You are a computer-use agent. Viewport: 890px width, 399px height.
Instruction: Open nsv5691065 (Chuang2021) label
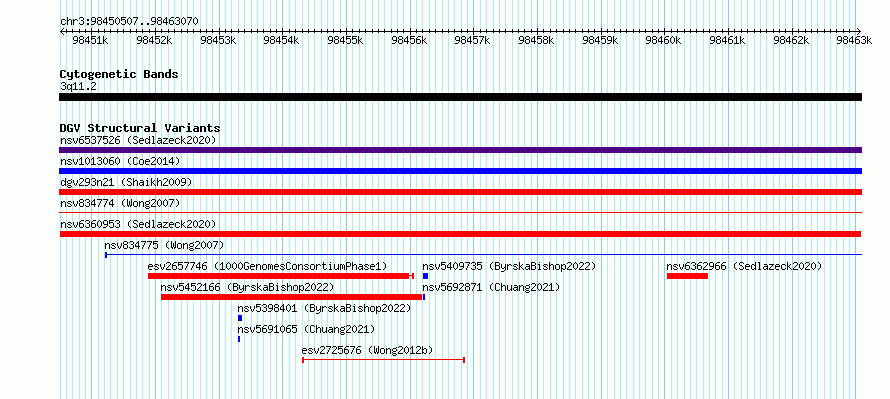[306, 329]
